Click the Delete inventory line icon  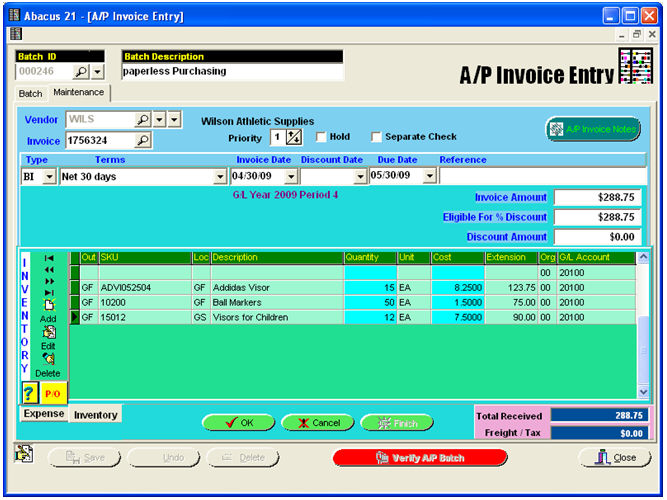click(x=48, y=360)
